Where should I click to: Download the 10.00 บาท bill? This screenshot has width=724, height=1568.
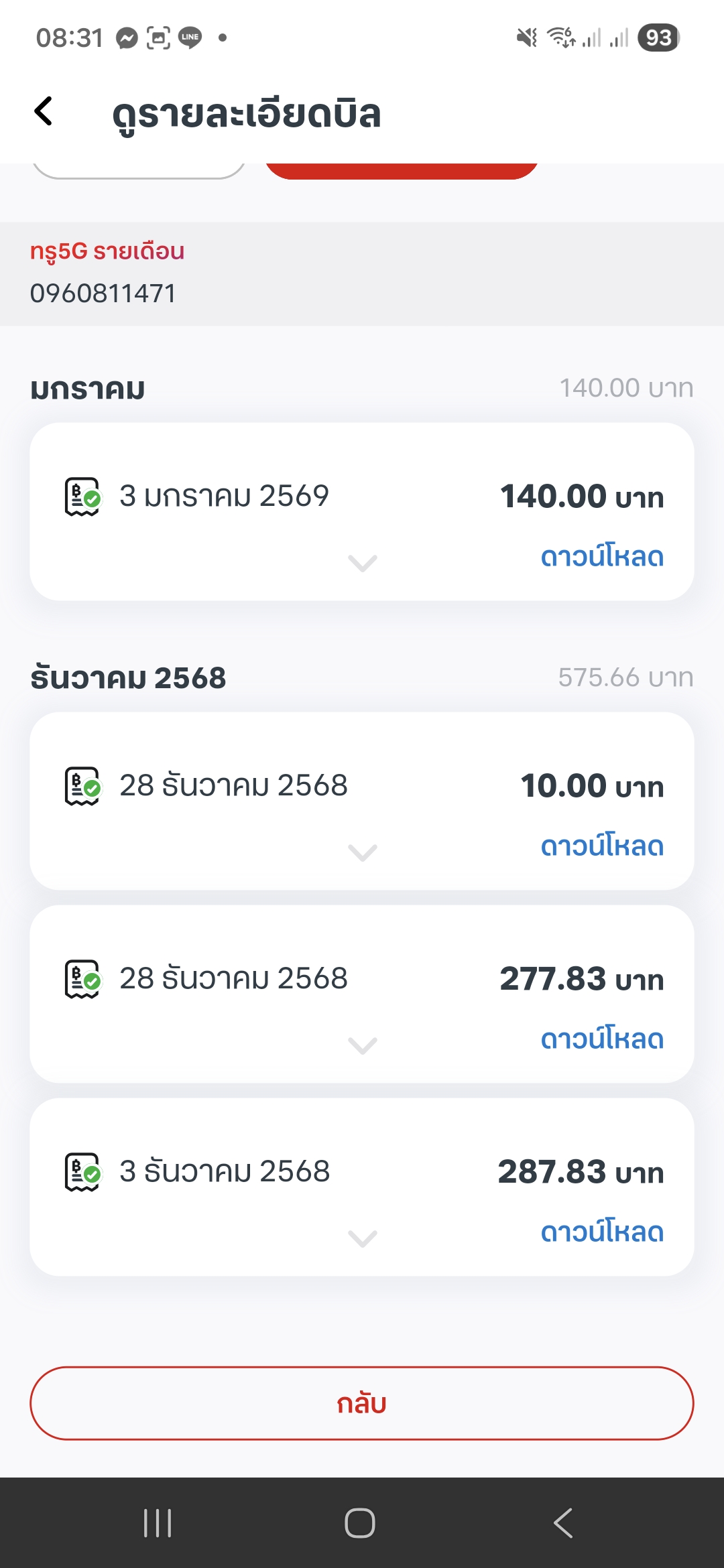point(601,846)
